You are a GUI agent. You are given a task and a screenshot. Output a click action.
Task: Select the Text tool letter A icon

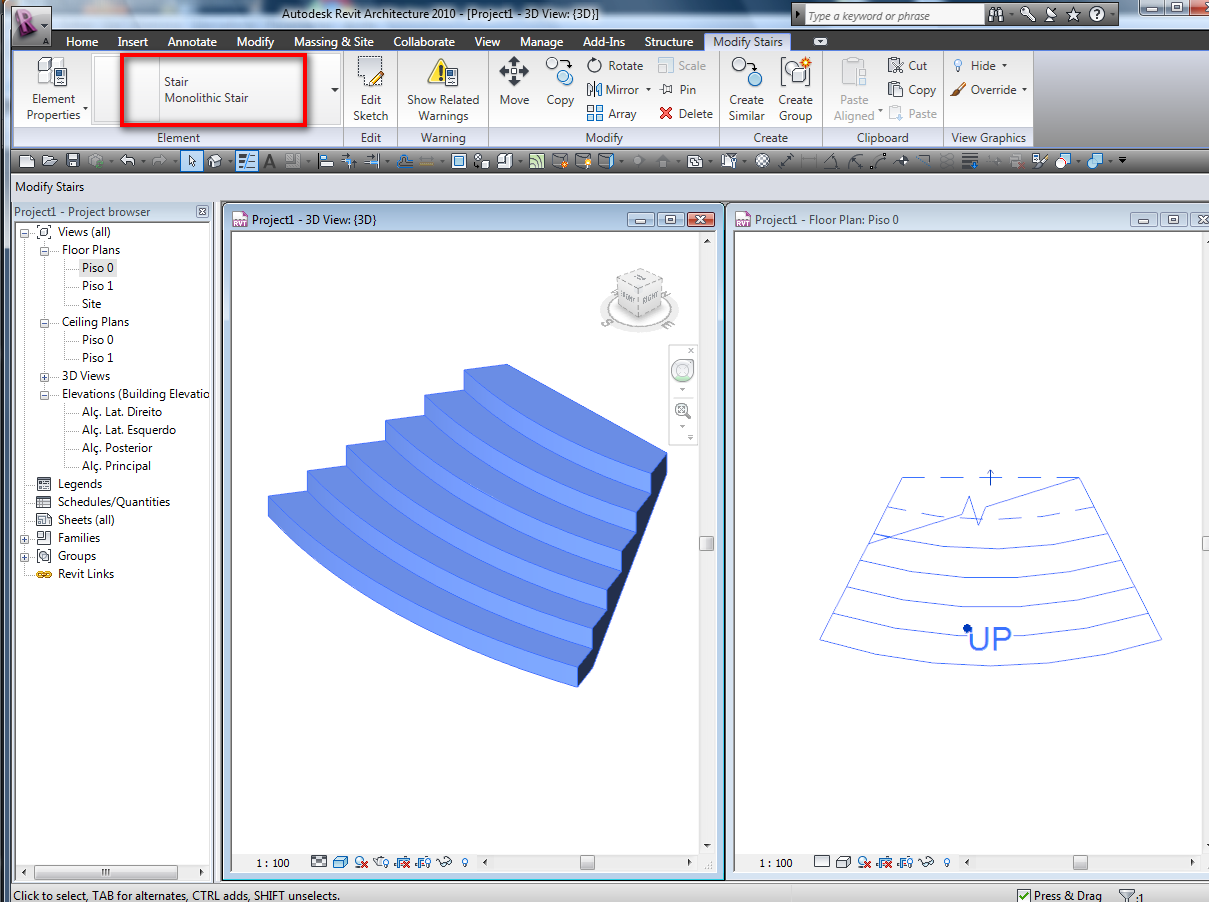pyautogui.click(x=269, y=160)
